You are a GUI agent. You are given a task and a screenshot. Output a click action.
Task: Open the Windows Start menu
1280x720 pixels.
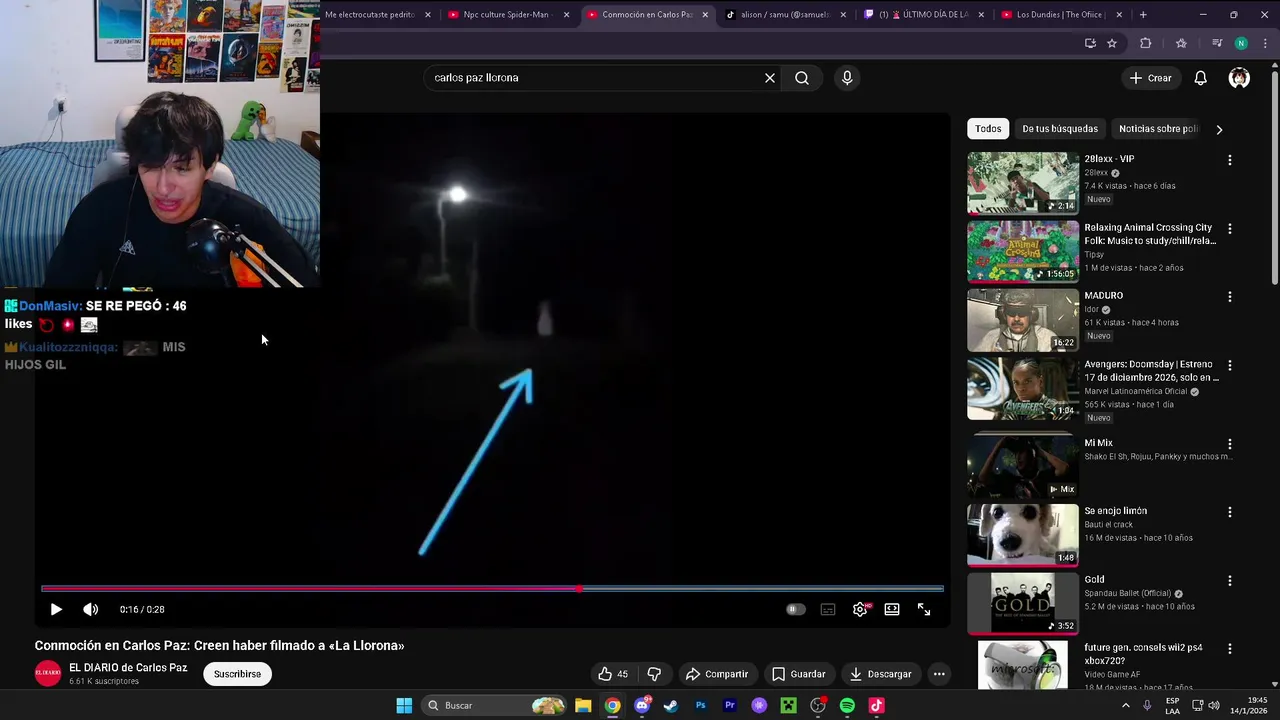coord(404,706)
